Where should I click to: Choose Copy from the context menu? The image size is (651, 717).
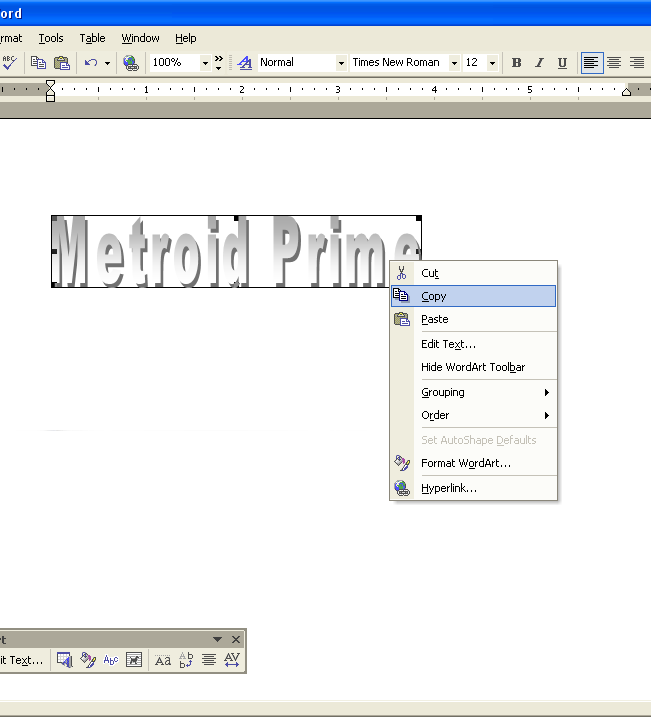[434, 296]
